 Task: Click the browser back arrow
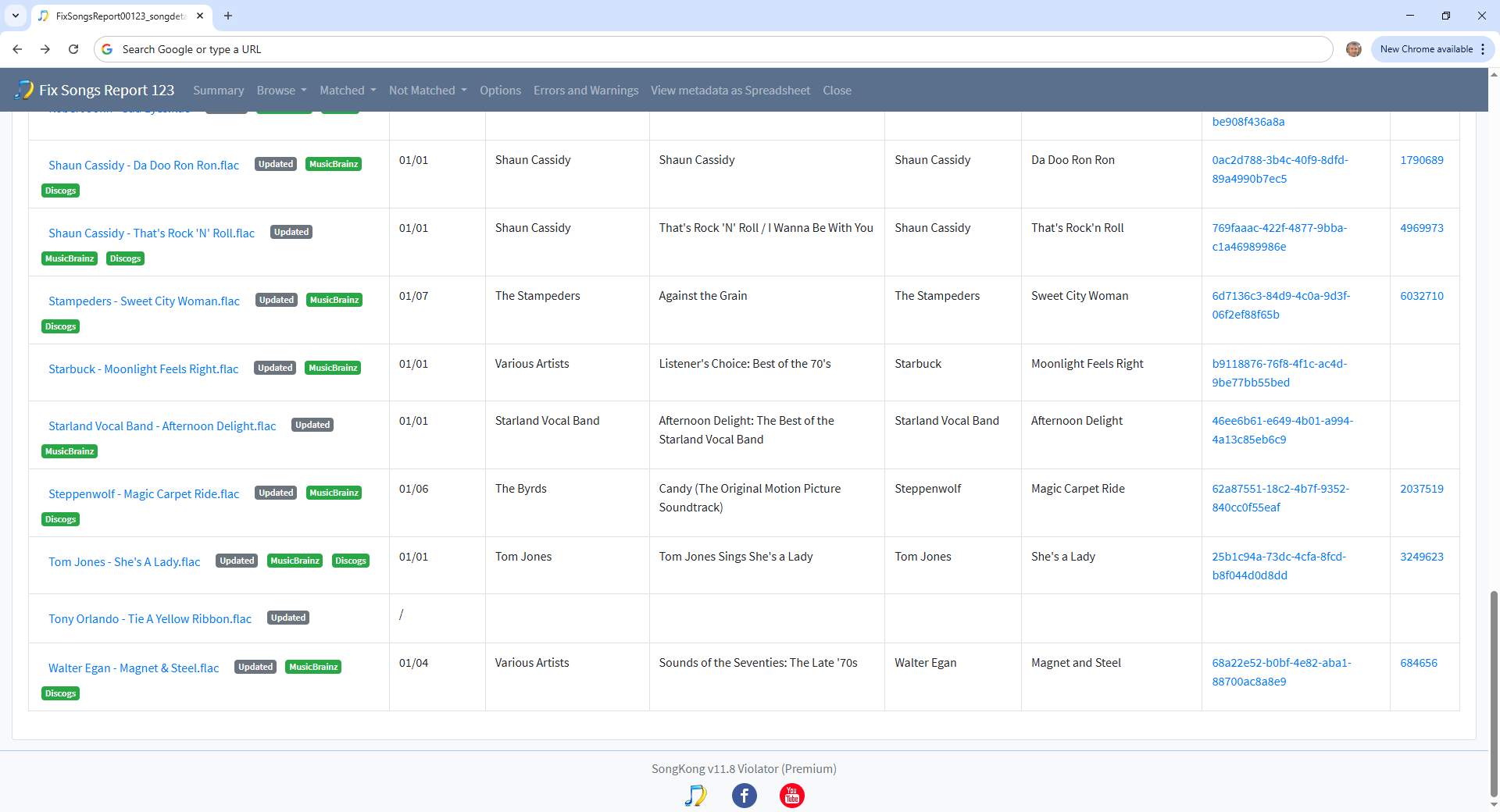(17, 49)
